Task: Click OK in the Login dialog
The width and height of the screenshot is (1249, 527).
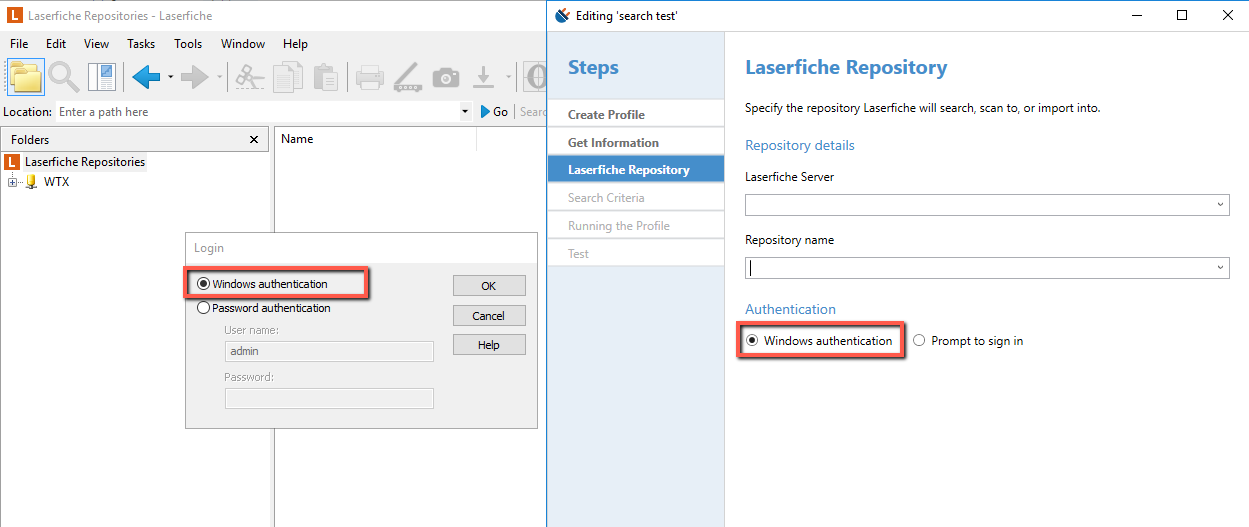Action: 489,286
